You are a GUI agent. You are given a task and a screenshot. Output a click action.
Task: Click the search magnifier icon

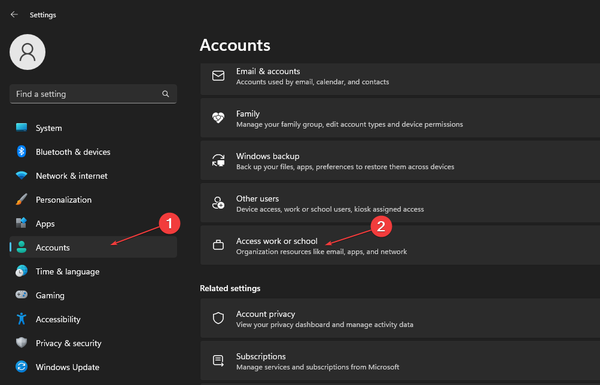[165, 94]
